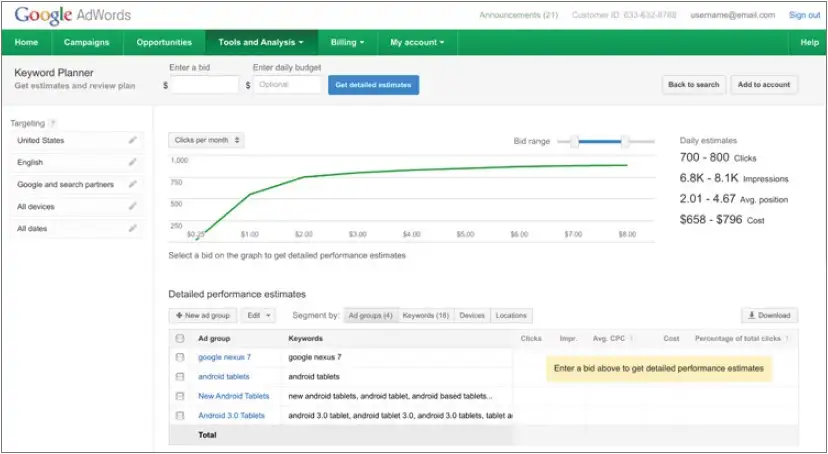Click Add to account button
This screenshot has width=828, height=454.
[764, 84]
